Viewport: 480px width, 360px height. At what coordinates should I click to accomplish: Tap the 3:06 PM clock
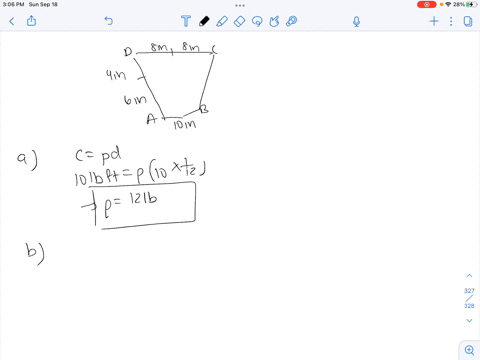click(x=13, y=4)
